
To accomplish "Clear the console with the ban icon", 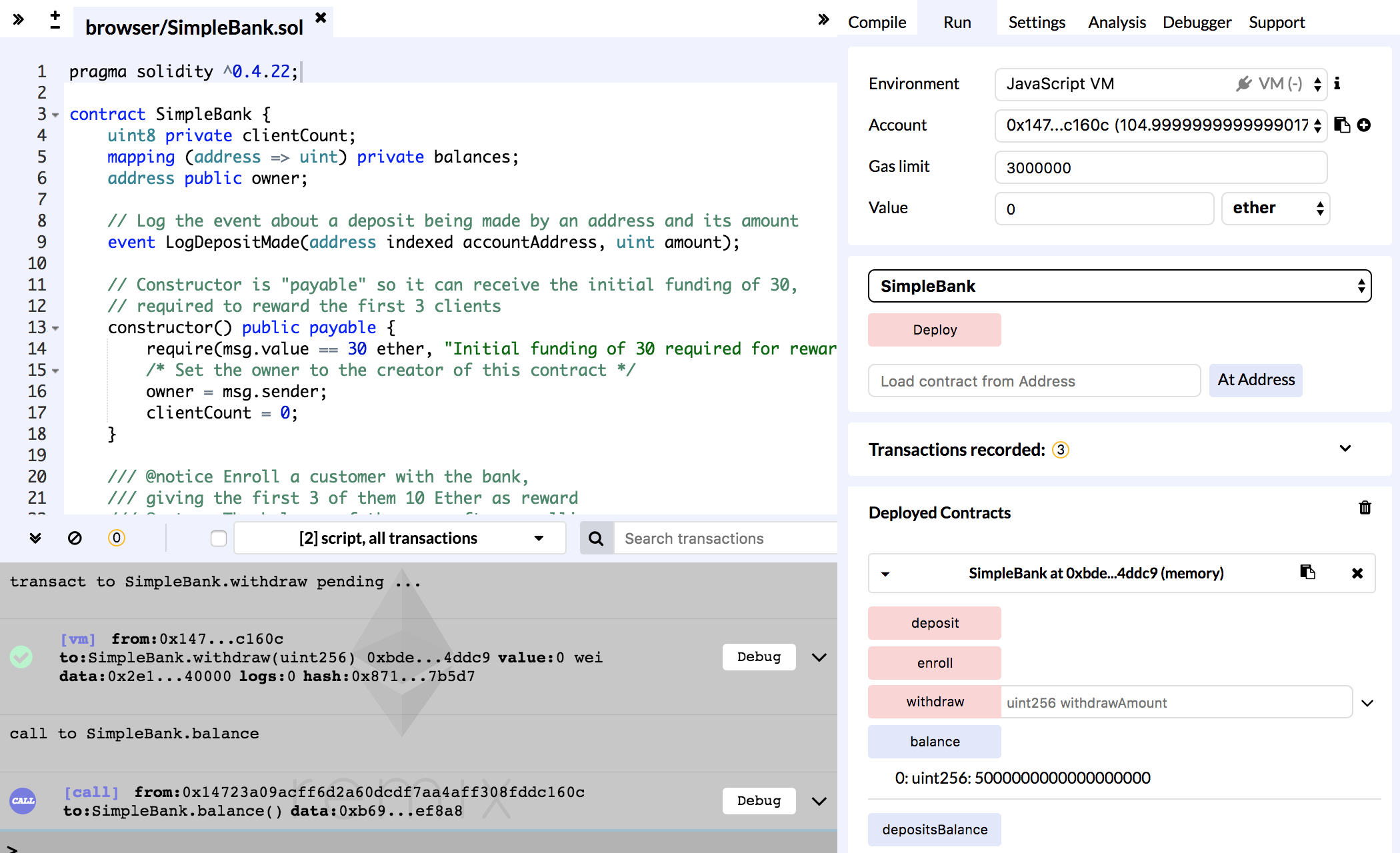I will point(75,538).
